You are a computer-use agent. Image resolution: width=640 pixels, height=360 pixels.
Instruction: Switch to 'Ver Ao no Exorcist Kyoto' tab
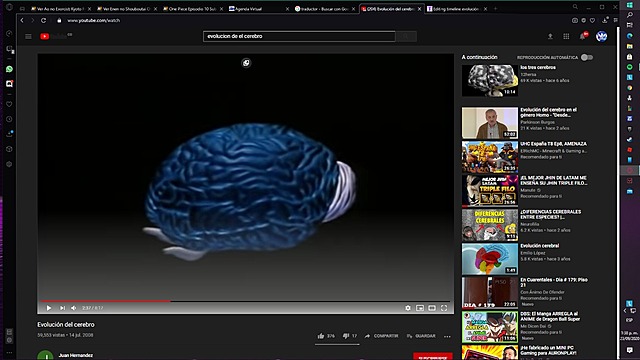click(x=60, y=9)
